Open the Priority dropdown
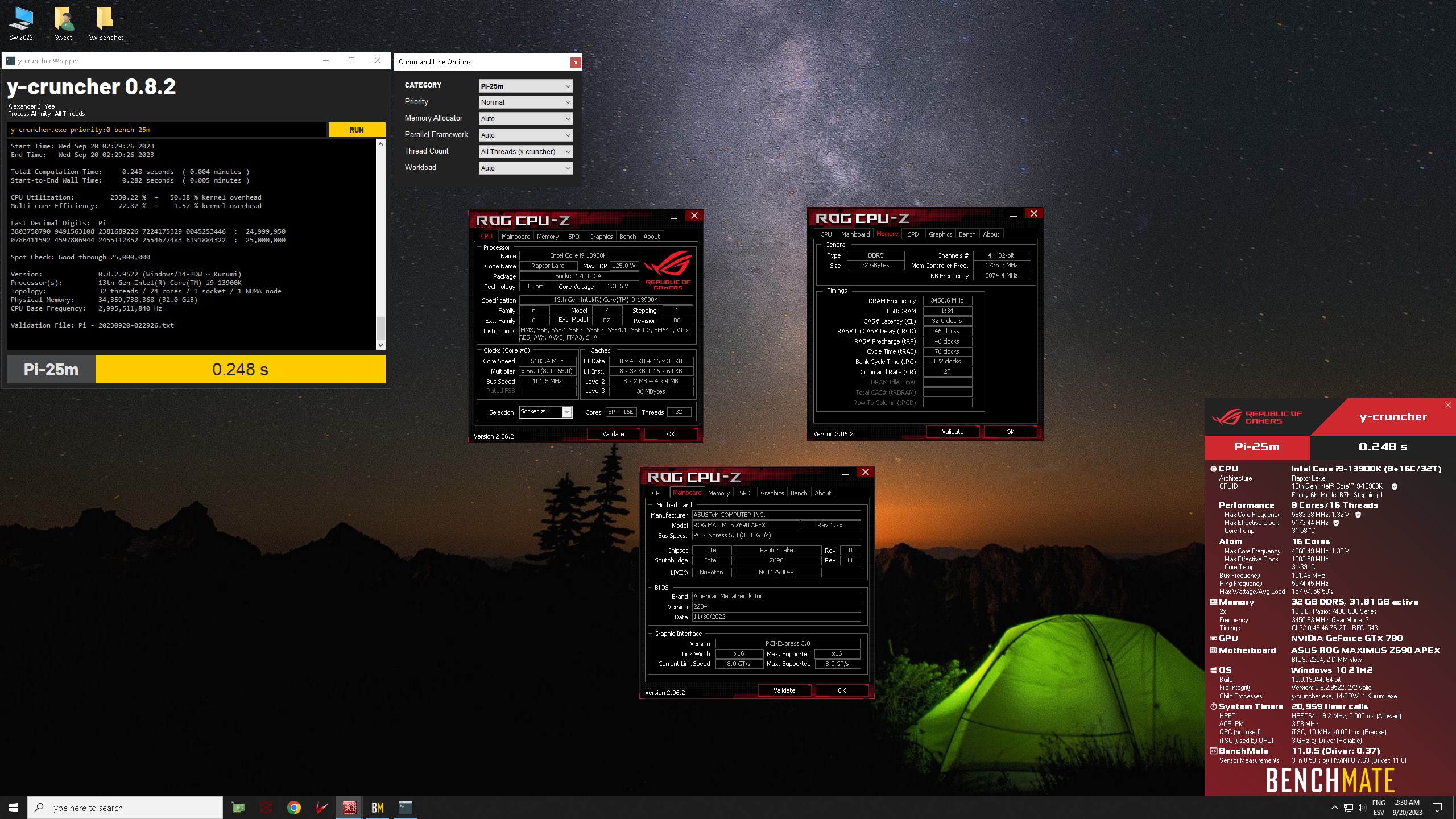1456x819 pixels. coord(526,102)
